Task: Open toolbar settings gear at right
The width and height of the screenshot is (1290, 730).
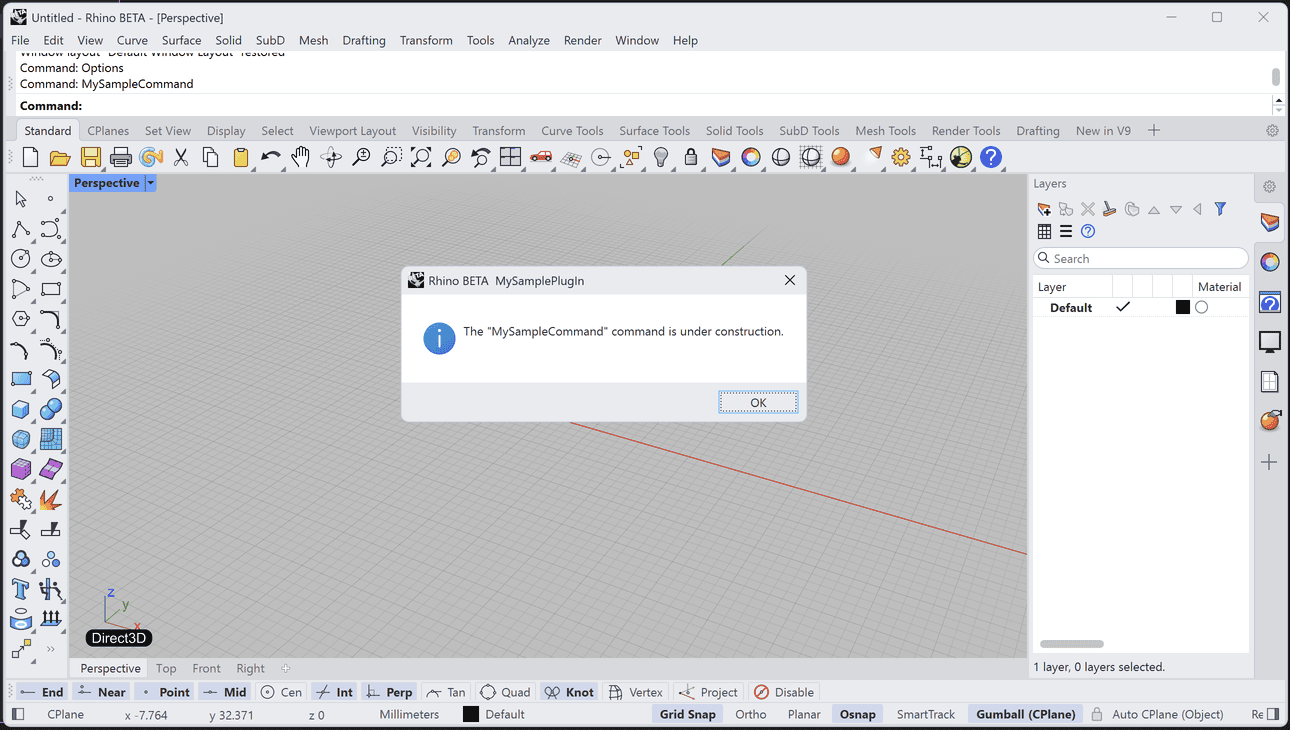Action: point(1272,130)
